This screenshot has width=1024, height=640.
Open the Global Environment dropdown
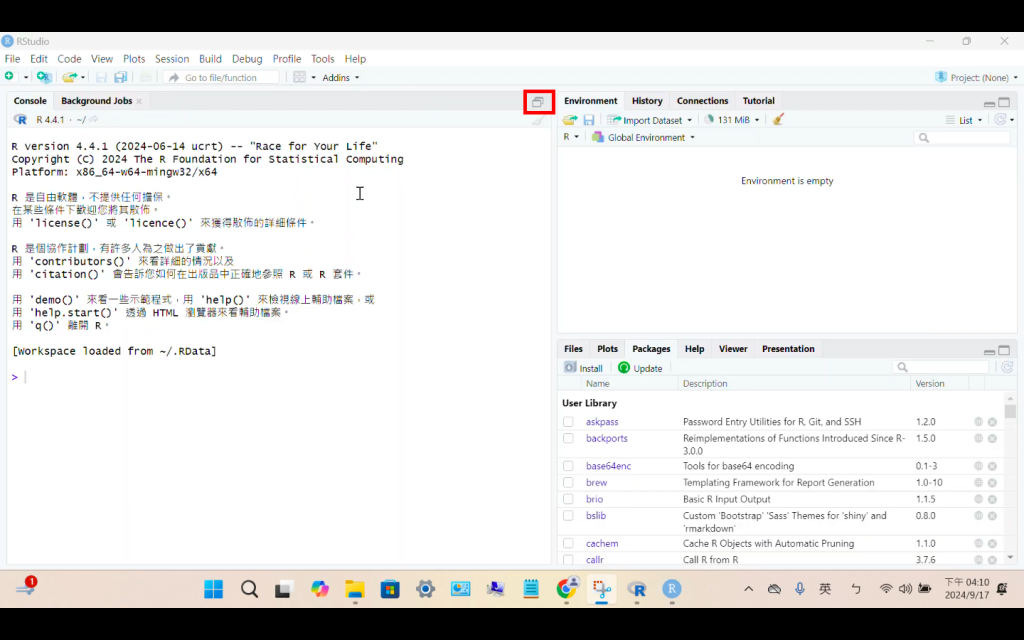point(643,137)
